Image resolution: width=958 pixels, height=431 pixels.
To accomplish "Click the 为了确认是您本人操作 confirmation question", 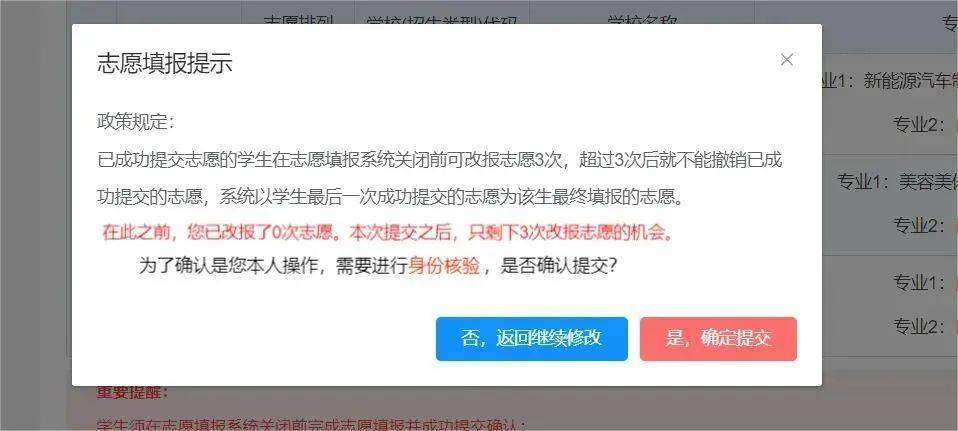I will 377,267.
